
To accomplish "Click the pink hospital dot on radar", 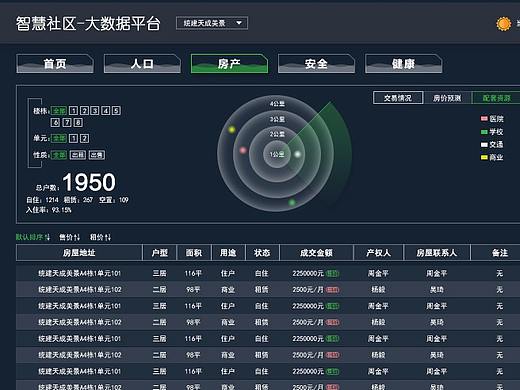I will pyautogui.click(x=243, y=150).
